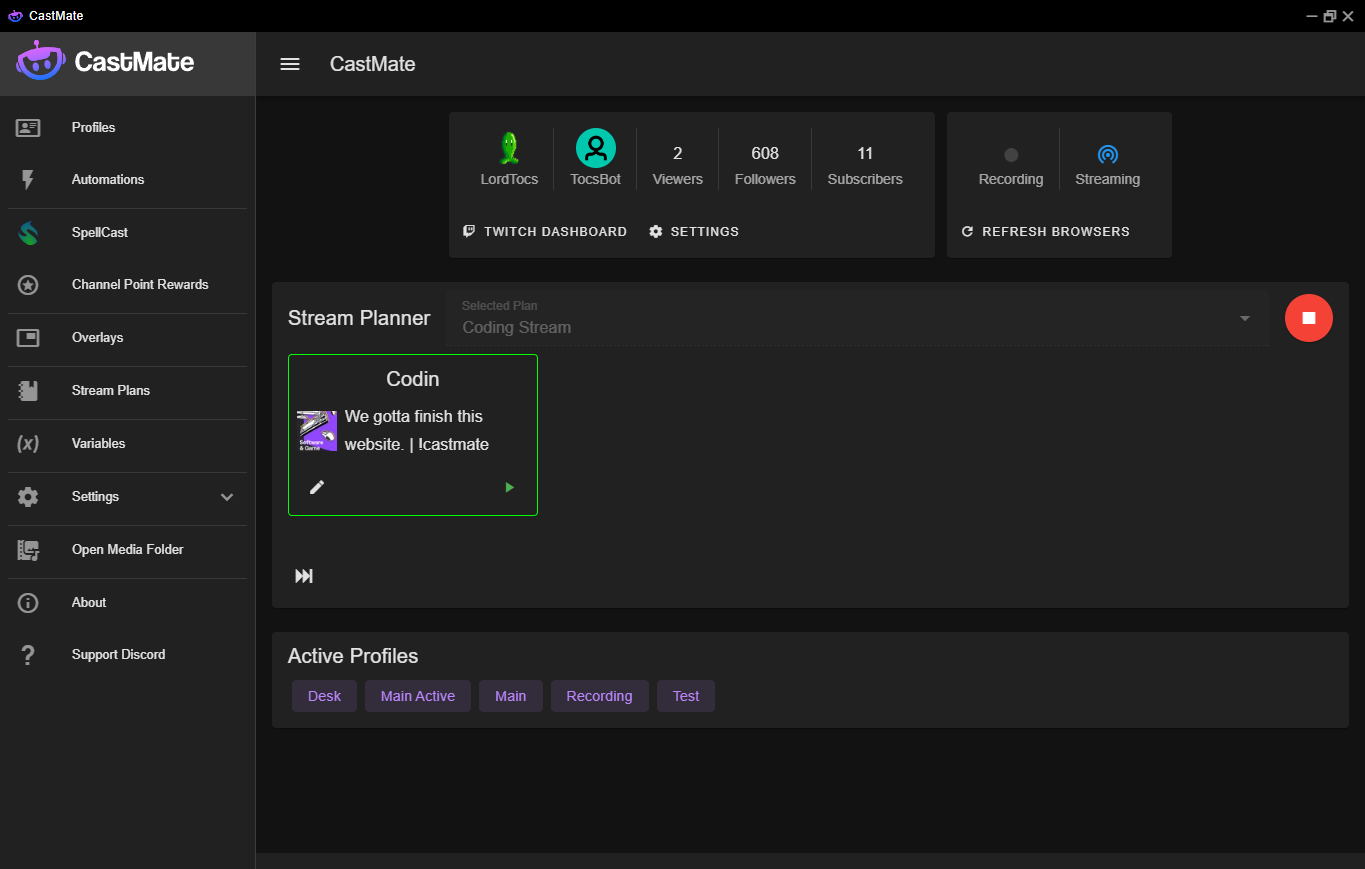Go to Profiles page
Viewport: 1365px width, 869px height.
(x=127, y=127)
